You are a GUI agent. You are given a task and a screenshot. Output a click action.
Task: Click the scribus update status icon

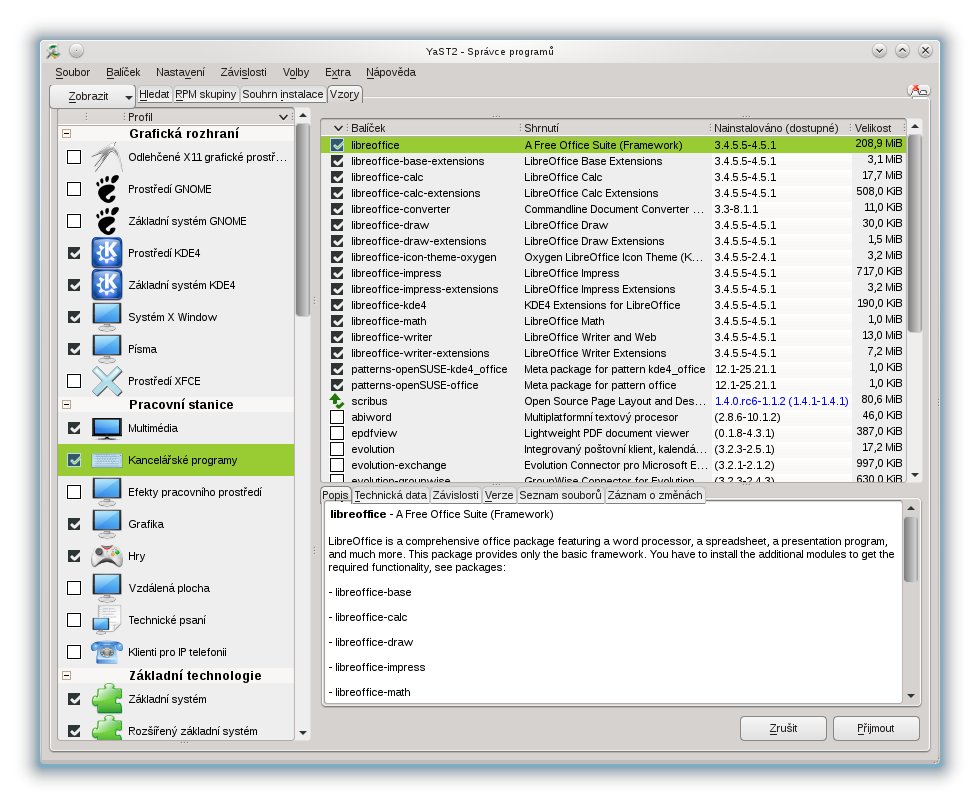(x=337, y=401)
